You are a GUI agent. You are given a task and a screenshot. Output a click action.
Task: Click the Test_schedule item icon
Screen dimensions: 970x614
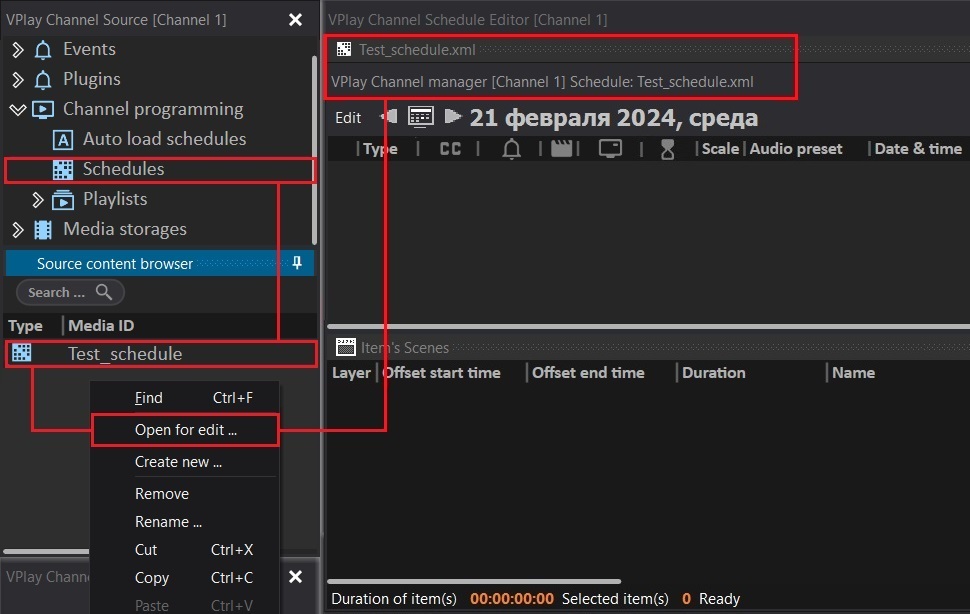(22, 352)
